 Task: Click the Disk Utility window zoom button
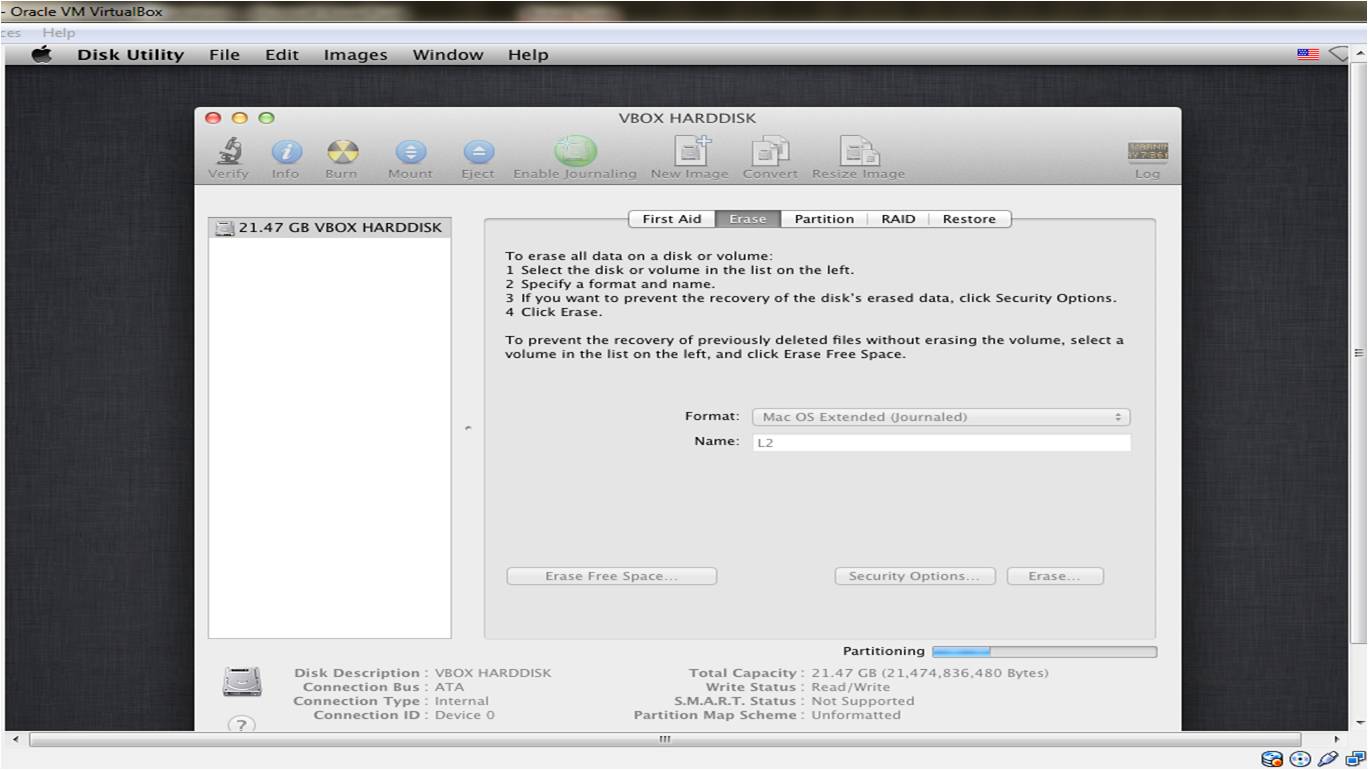click(x=266, y=118)
